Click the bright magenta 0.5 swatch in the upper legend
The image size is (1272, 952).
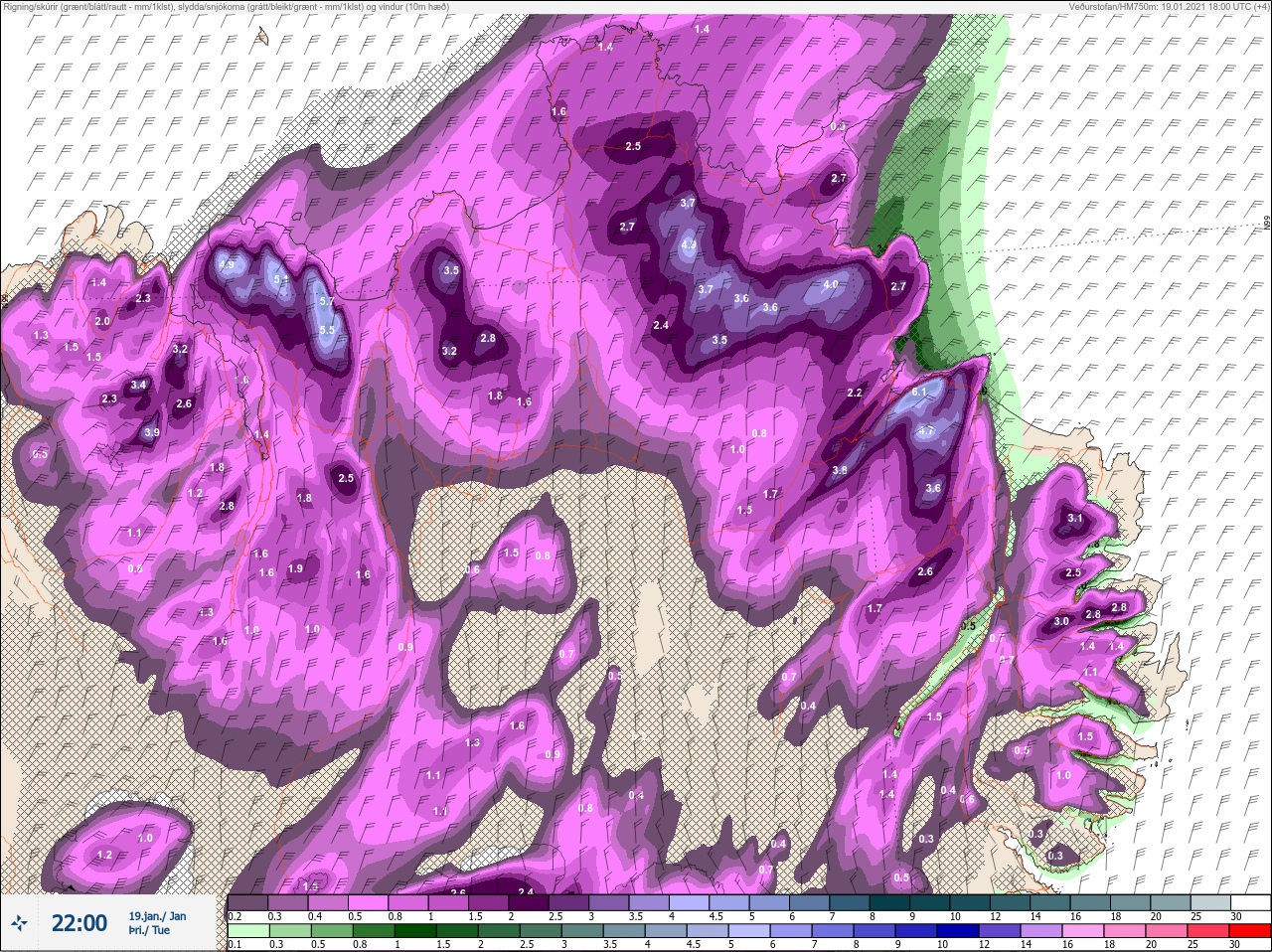370,902
